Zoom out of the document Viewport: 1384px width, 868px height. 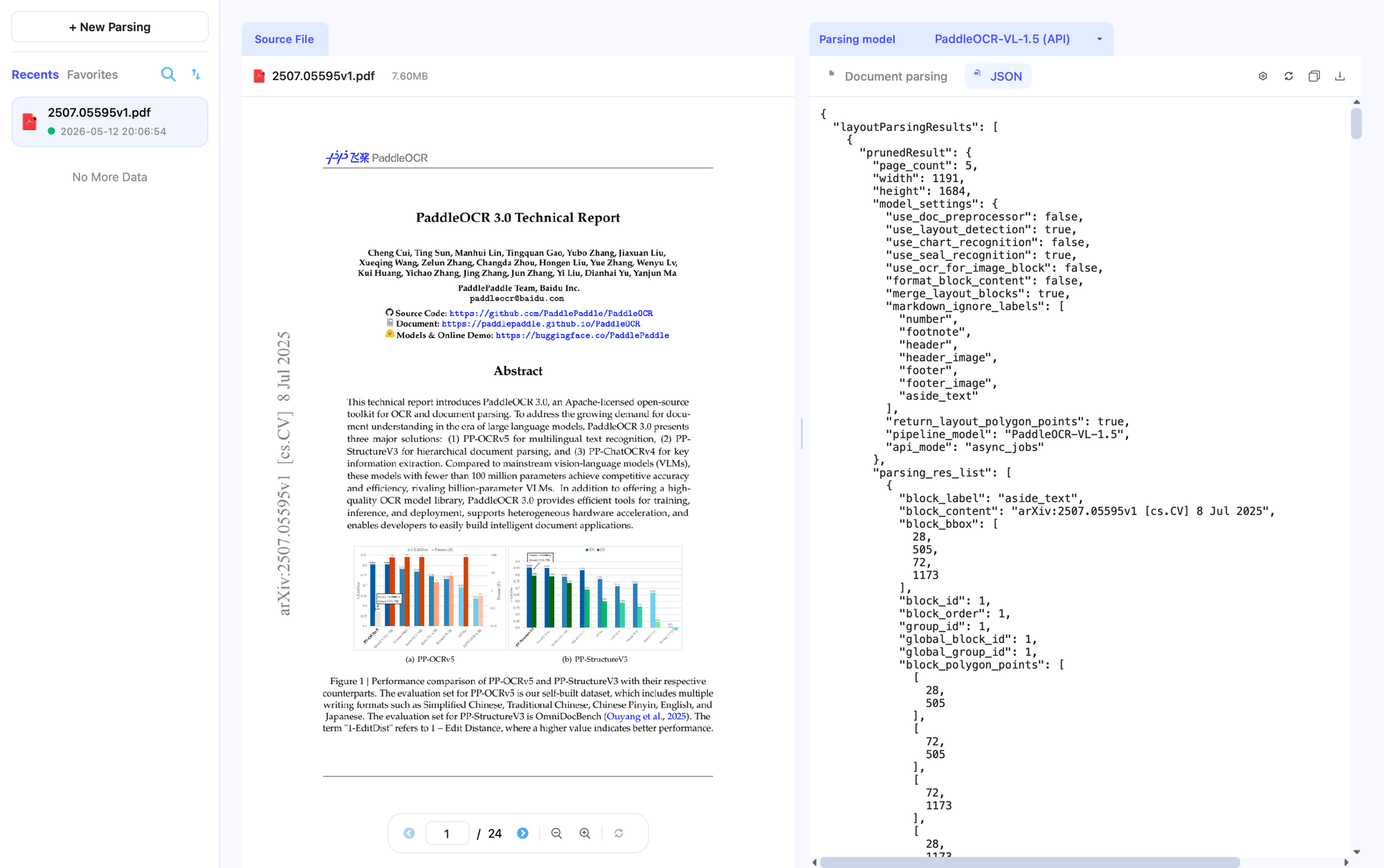coord(556,833)
